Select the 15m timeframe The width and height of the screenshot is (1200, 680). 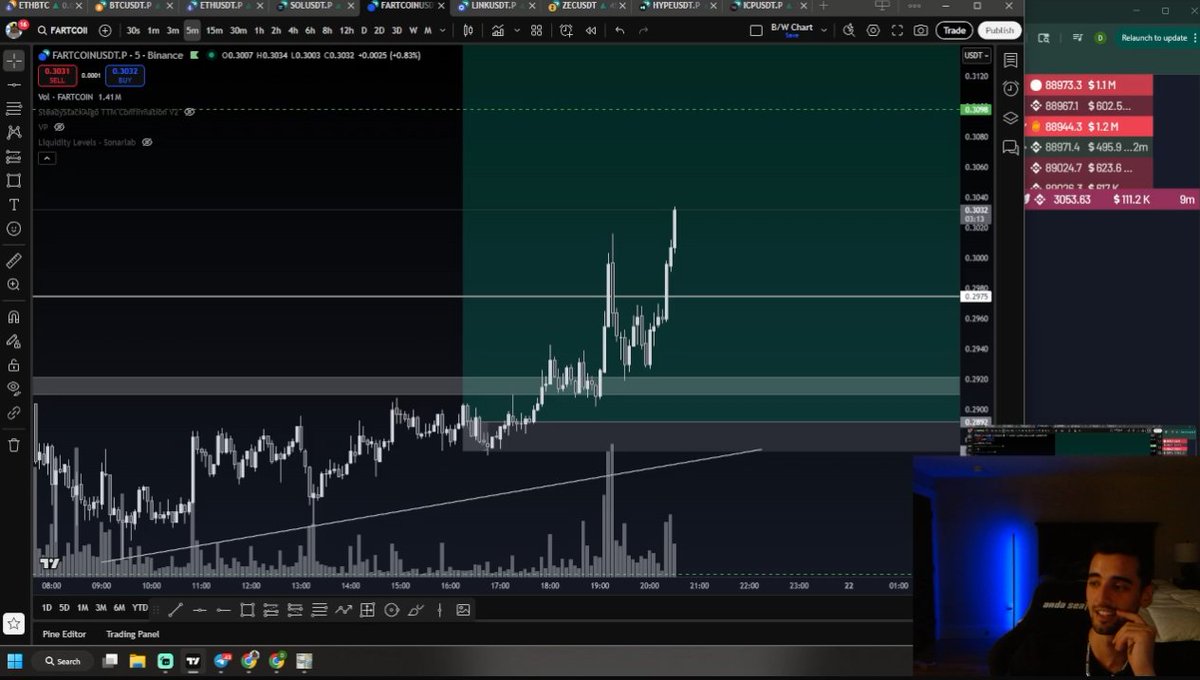point(214,31)
